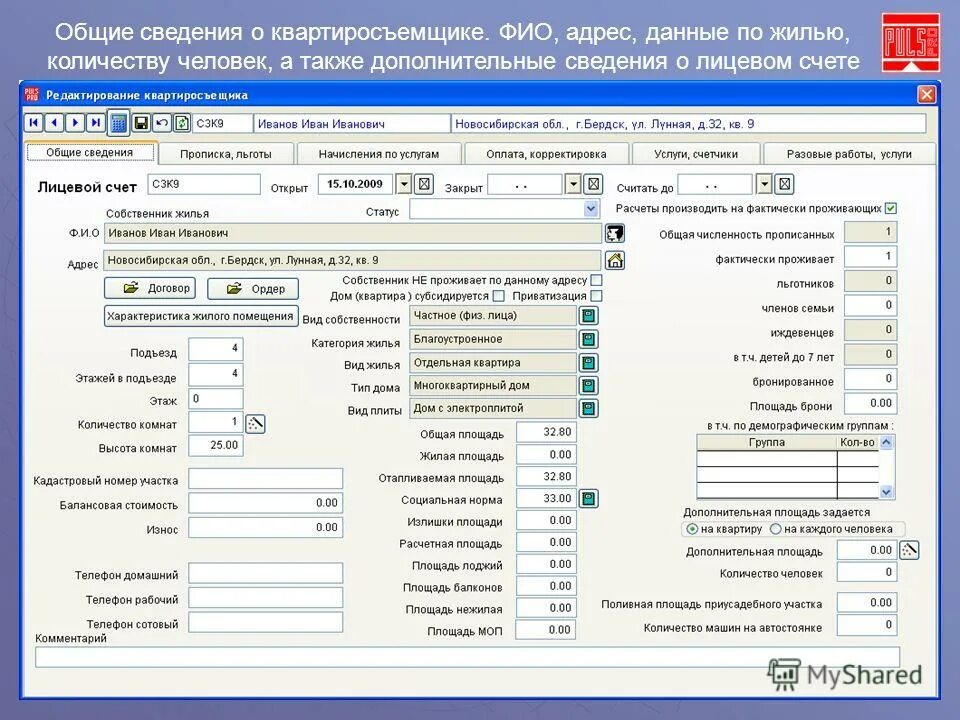The width and height of the screenshot is (960, 720).
Task: Click the Подъезд input field
Action: click(x=216, y=348)
